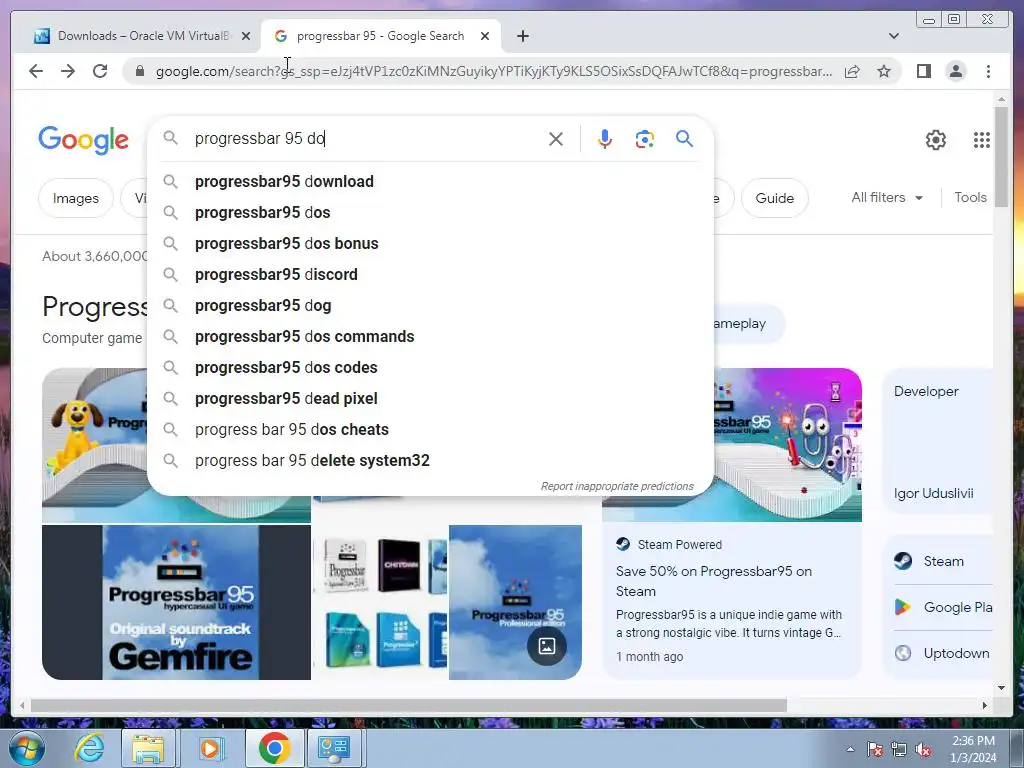The height and width of the screenshot is (768, 1024).
Task: Open Gemfire soundtrack image thumbnail
Action: coord(176,602)
